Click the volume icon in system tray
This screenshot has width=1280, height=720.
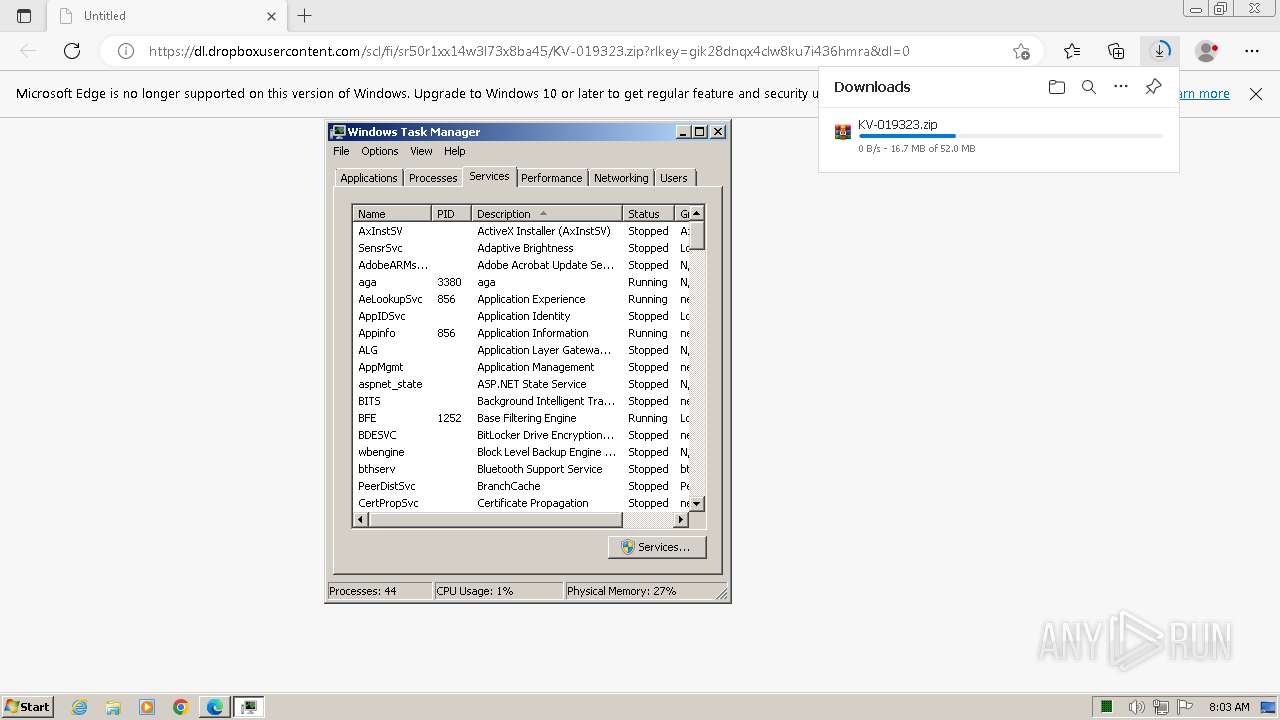(x=1137, y=707)
